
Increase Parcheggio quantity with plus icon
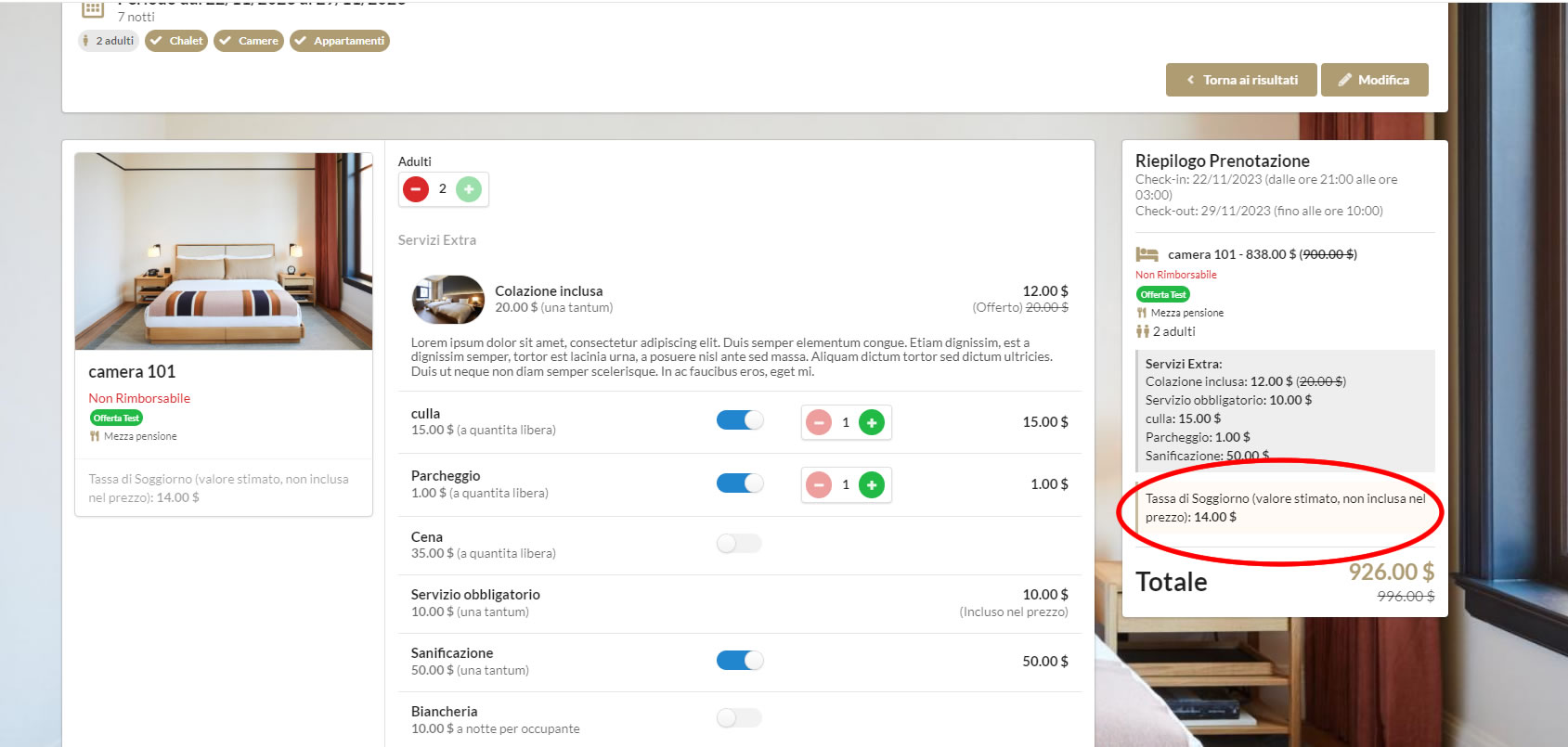point(871,484)
